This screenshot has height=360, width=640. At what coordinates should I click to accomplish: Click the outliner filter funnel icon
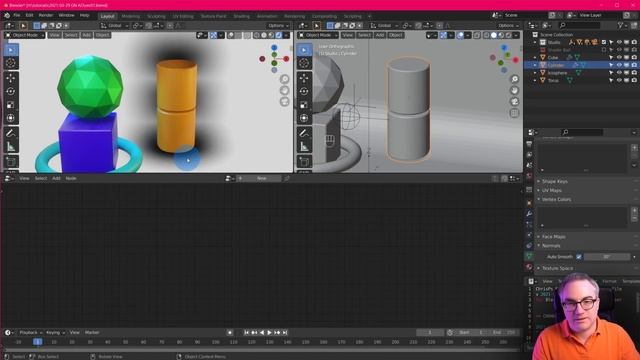tap(620, 25)
